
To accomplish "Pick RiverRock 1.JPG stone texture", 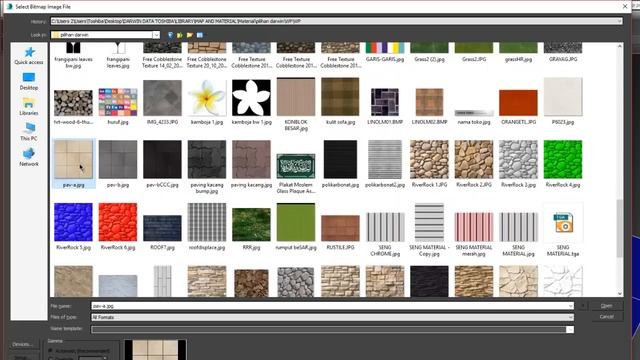I will click(x=429, y=160).
